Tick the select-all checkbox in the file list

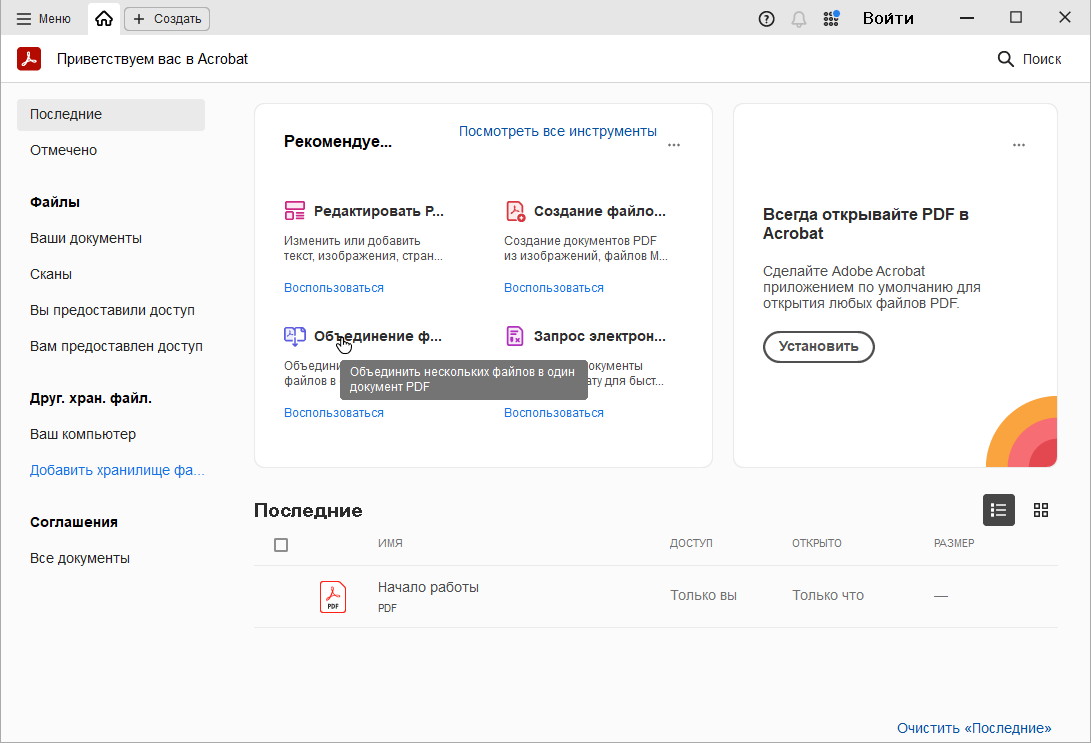[281, 545]
